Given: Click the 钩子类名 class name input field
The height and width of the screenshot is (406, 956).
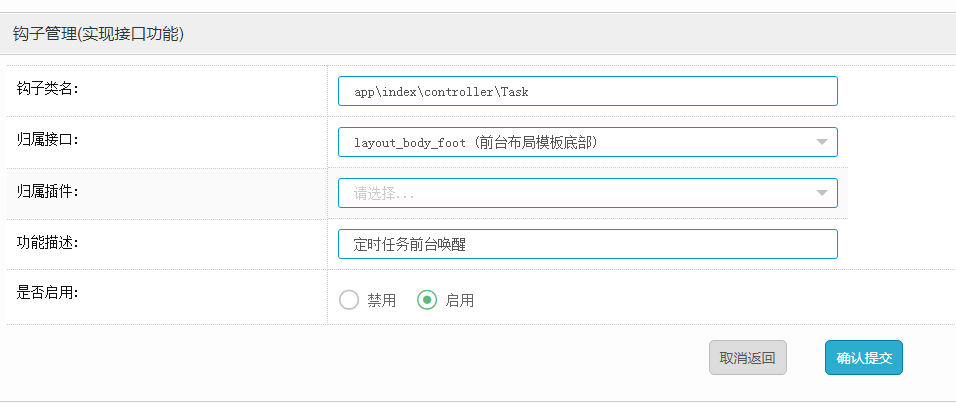Looking at the screenshot, I should click(587, 91).
